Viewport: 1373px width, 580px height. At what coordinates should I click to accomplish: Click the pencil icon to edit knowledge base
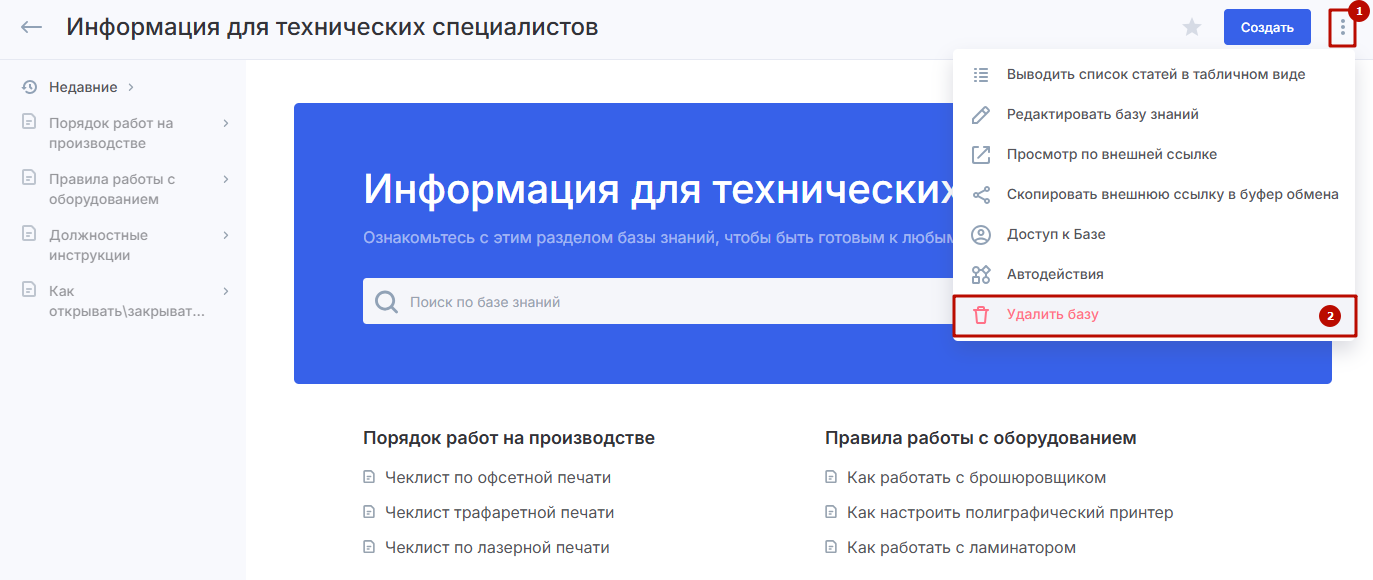(981, 115)
